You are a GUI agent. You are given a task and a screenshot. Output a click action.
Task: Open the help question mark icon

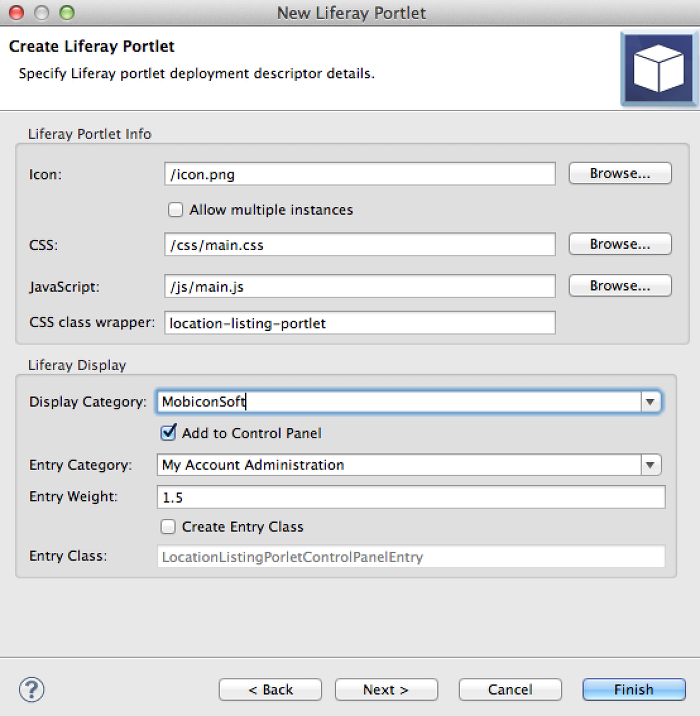tap(32, 689)
